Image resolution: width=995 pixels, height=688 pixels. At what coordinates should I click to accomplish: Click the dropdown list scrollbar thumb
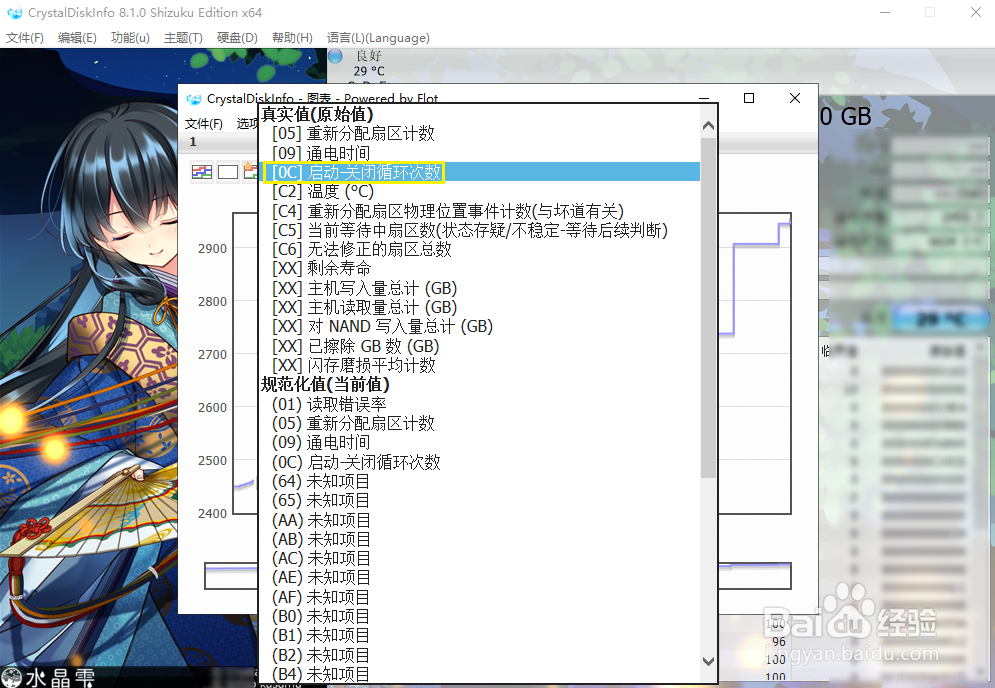click(708, 308)
